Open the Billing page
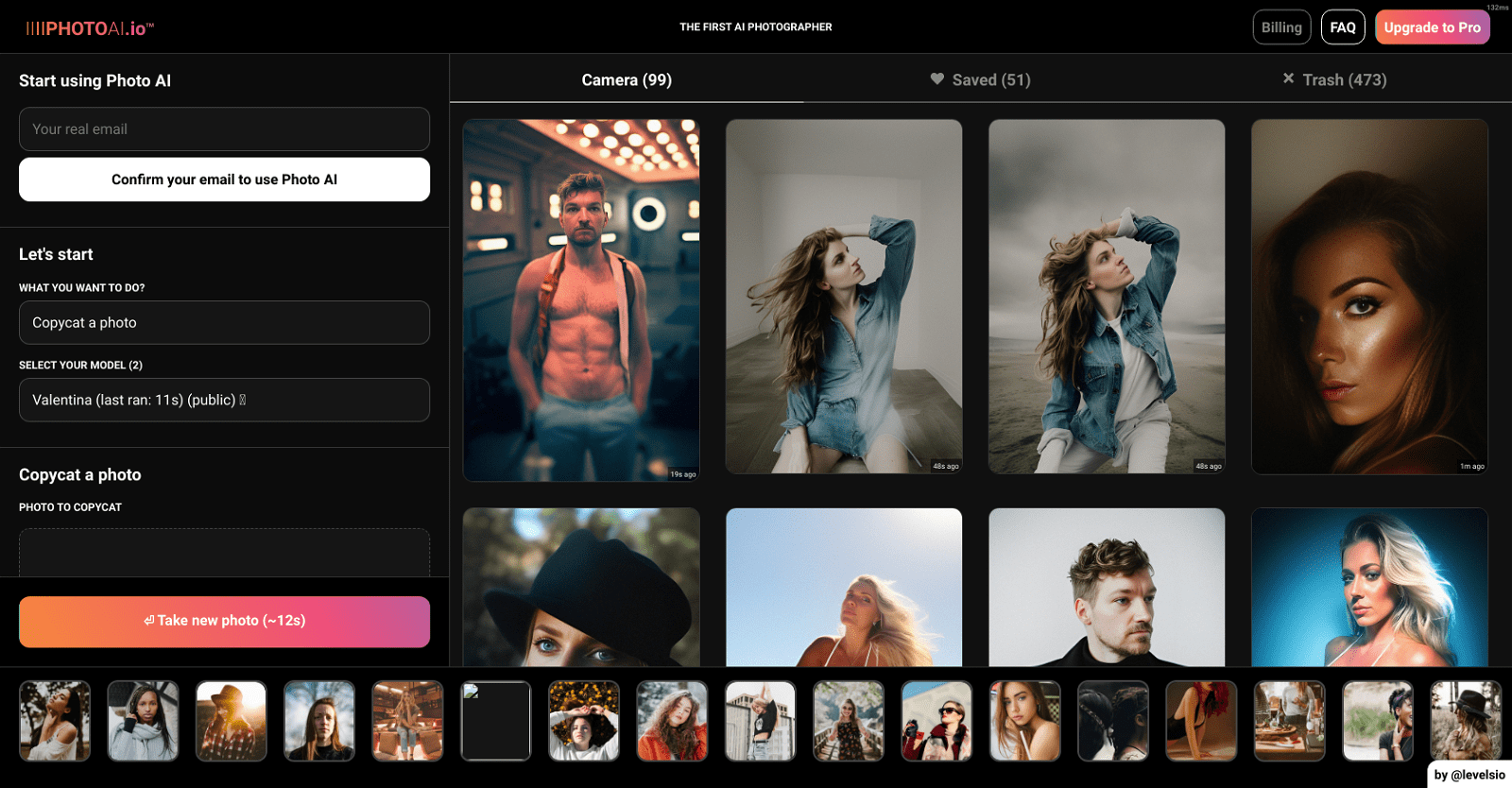Image resolution: width=1512 pixels, height=788 pixels. (x=1281, y=27)
